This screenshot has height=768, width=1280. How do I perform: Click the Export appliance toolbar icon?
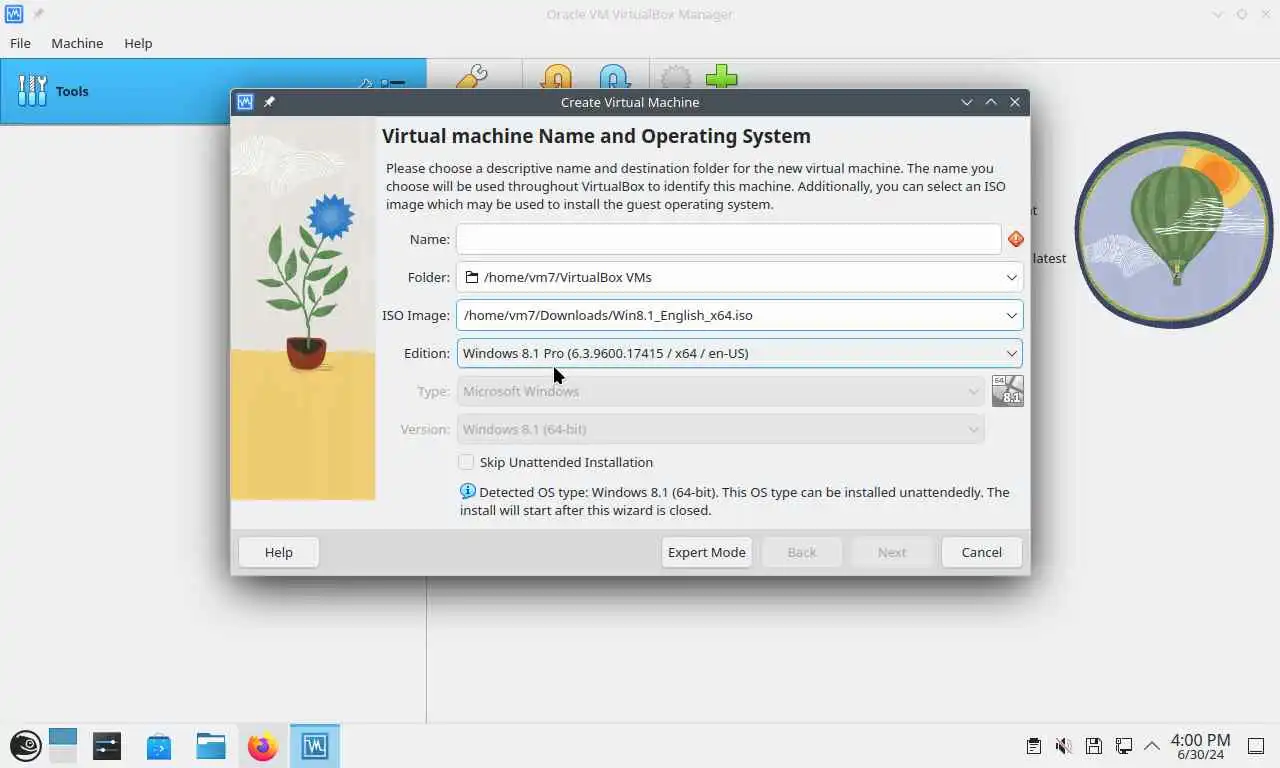click(614, 77)
